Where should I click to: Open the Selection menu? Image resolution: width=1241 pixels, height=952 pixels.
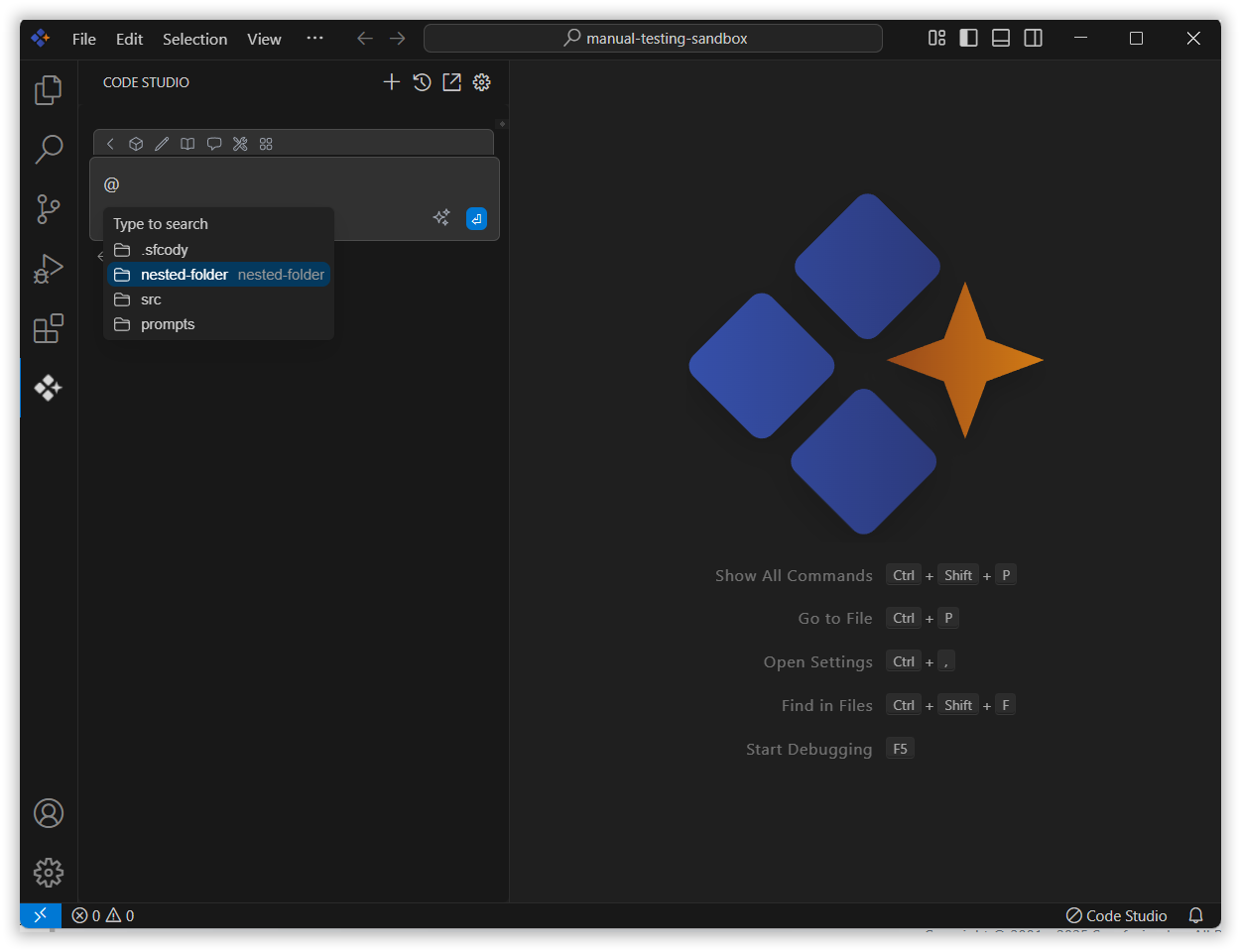[194, 39]
